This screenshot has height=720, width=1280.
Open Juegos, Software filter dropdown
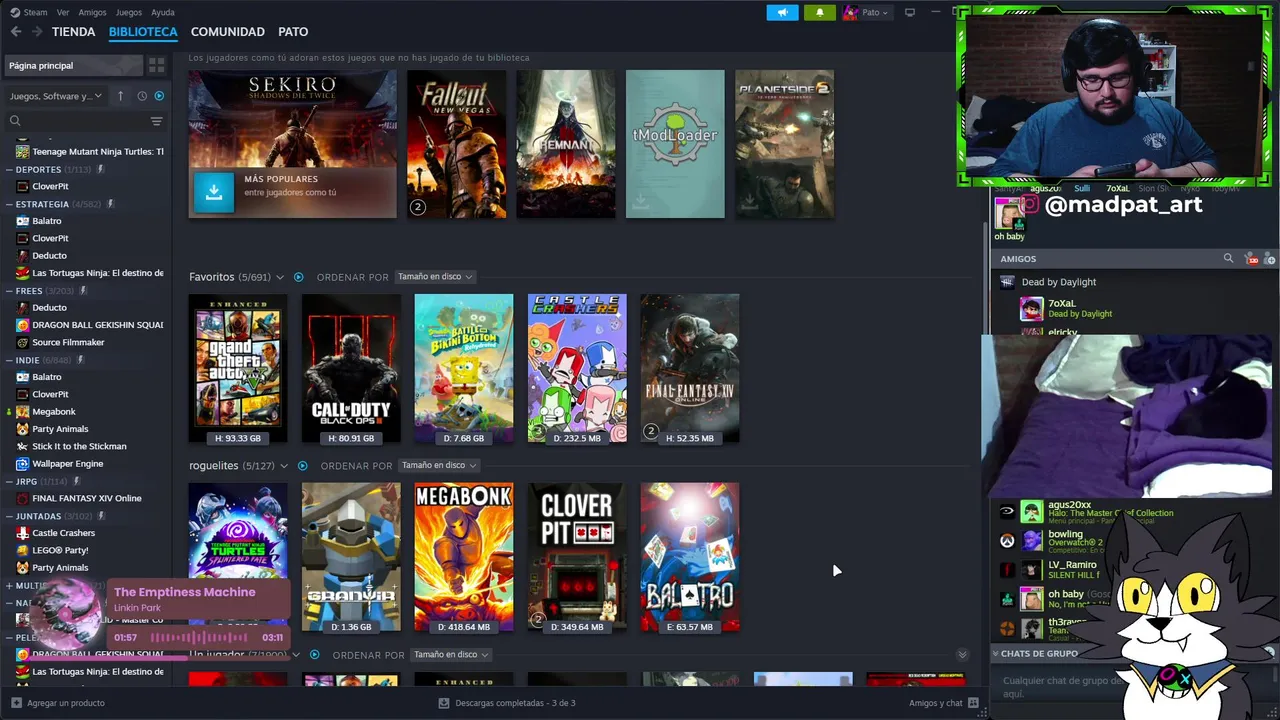pyautogui.click(x=56, y=96)
